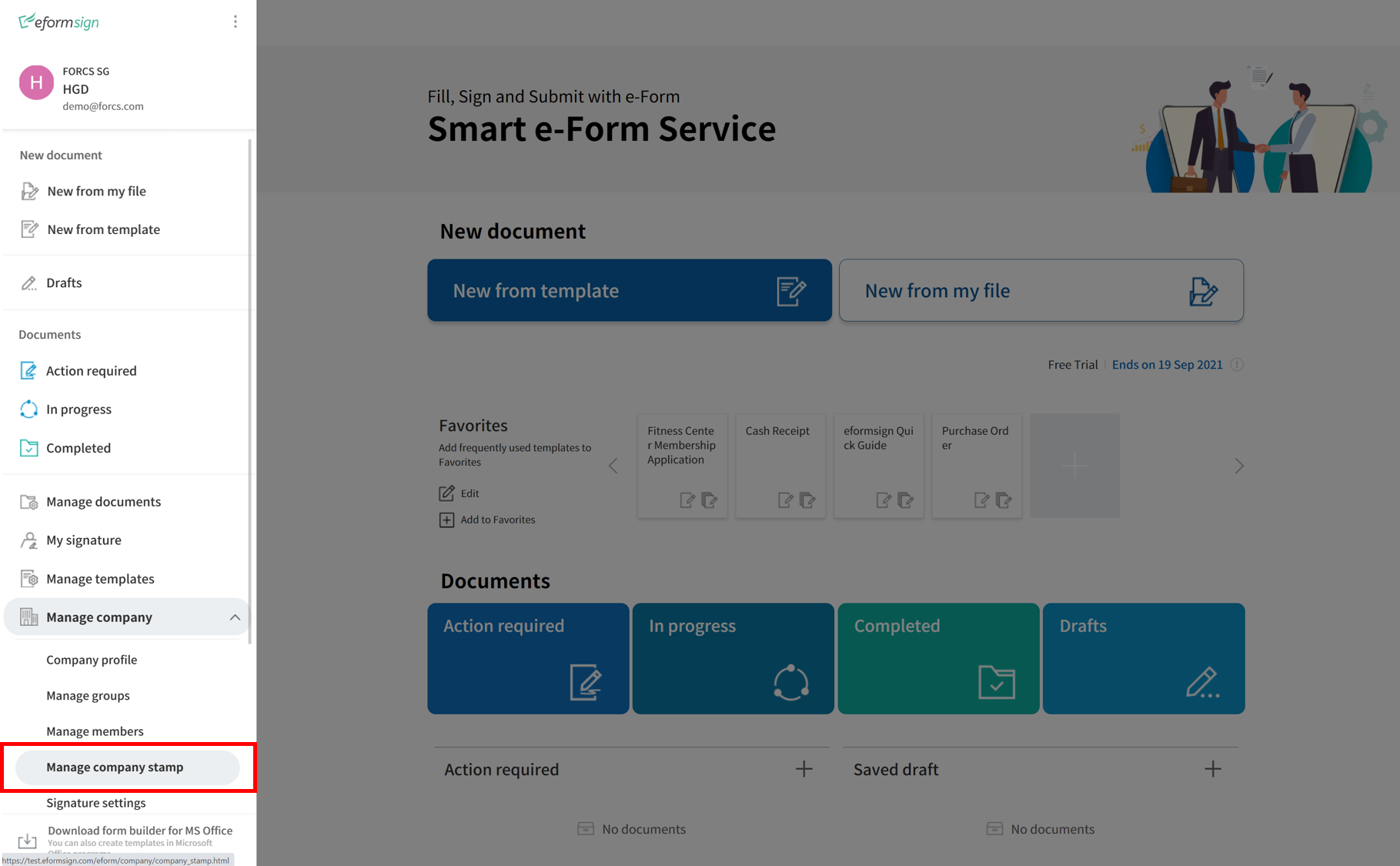Click the Completed folder icon in sidebar
1400x866 pixels.
(28, 448)
